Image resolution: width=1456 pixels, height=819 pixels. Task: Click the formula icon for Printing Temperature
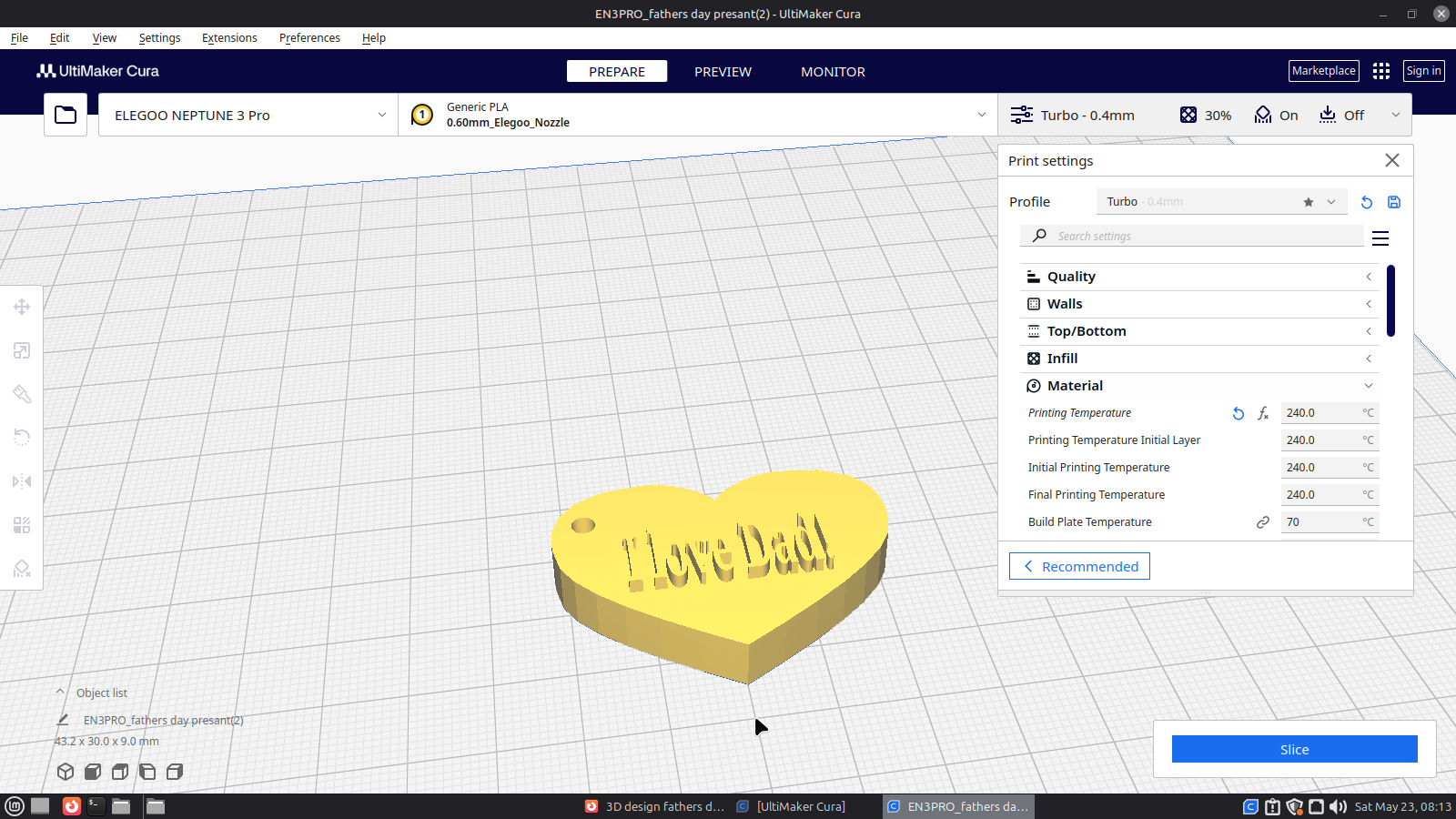tap(1263, 413)
